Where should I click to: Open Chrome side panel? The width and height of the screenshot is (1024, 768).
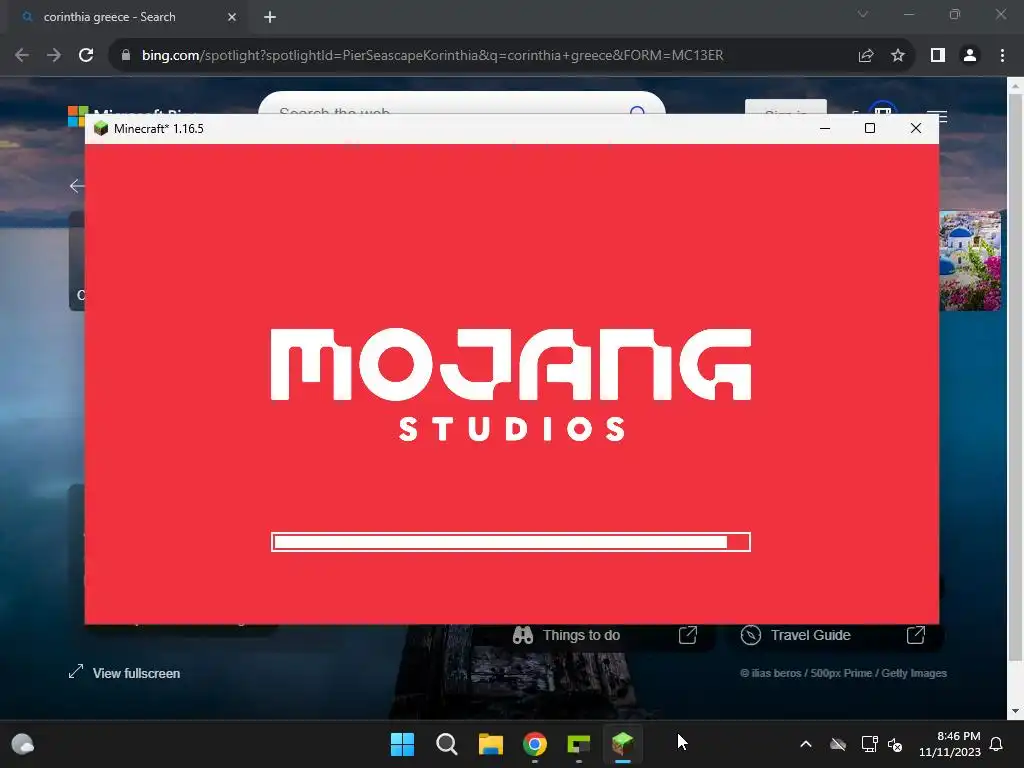(938, 56)
